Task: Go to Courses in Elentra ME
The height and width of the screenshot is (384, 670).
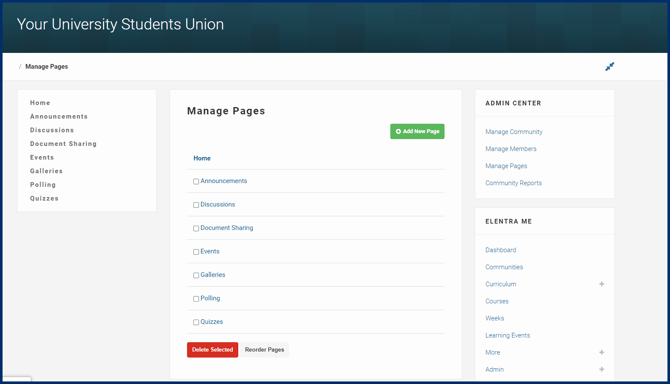Action: click(x=497, y=302)
